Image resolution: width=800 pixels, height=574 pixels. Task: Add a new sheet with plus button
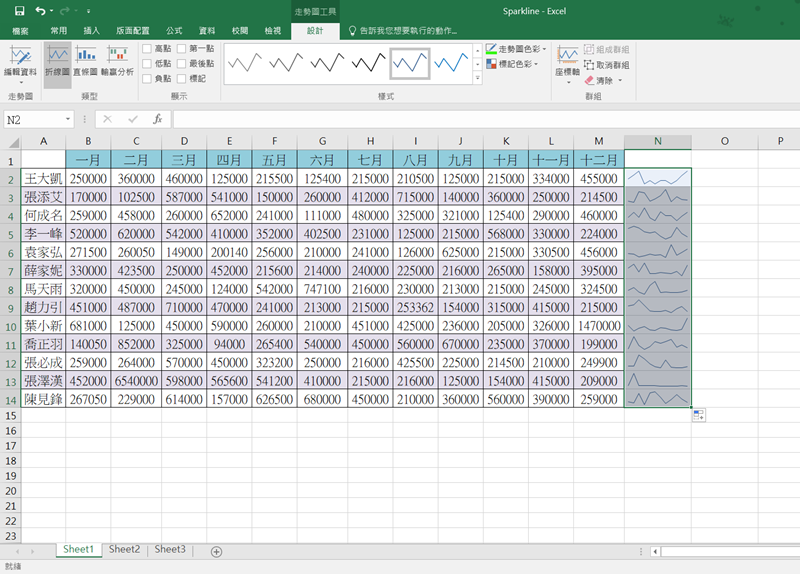tap(216, 551)
